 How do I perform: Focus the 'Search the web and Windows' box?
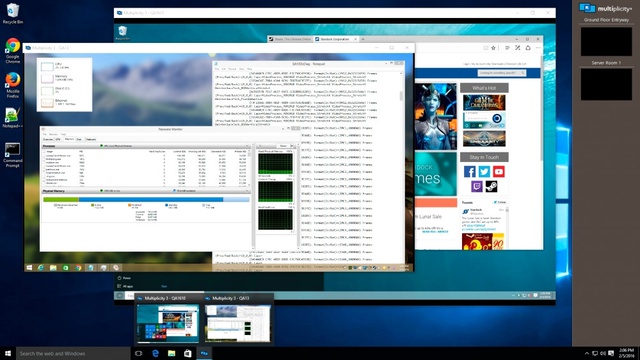coord(73,353)
